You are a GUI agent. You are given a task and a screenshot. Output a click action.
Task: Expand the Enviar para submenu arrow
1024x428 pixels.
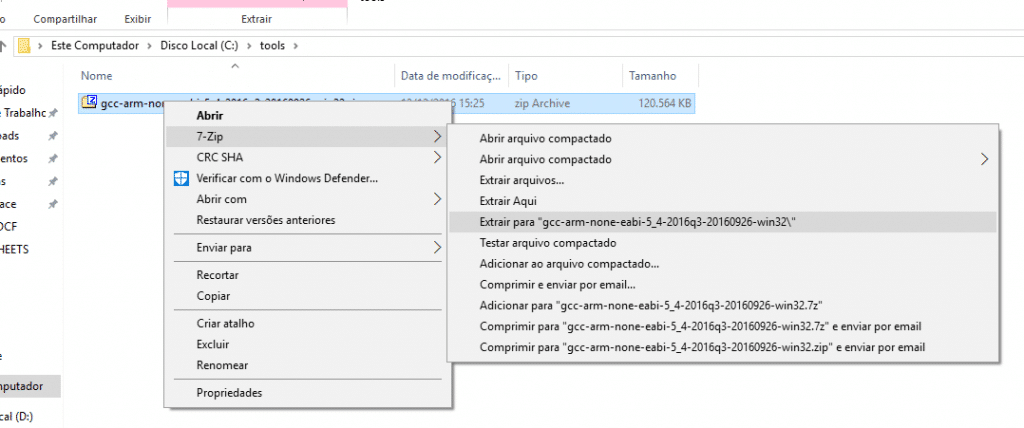click(x=437, y=247)
